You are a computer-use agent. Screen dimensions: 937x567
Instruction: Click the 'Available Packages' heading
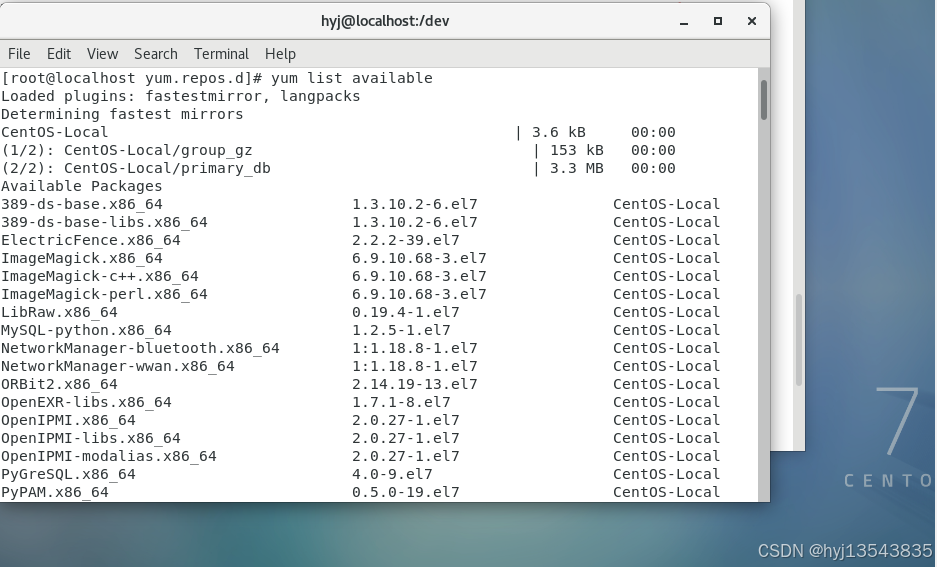click(82, 186)
